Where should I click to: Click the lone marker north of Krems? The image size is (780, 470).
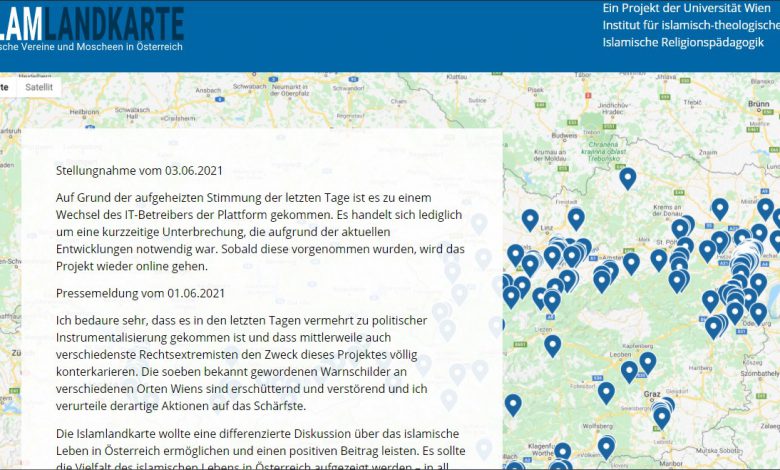[627, 178]
